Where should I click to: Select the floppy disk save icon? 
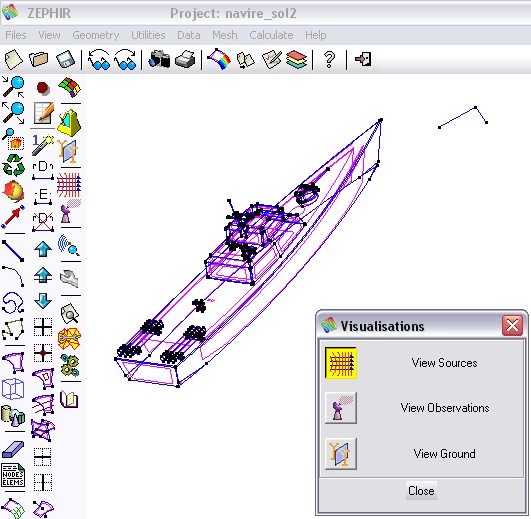pos(65,60)
